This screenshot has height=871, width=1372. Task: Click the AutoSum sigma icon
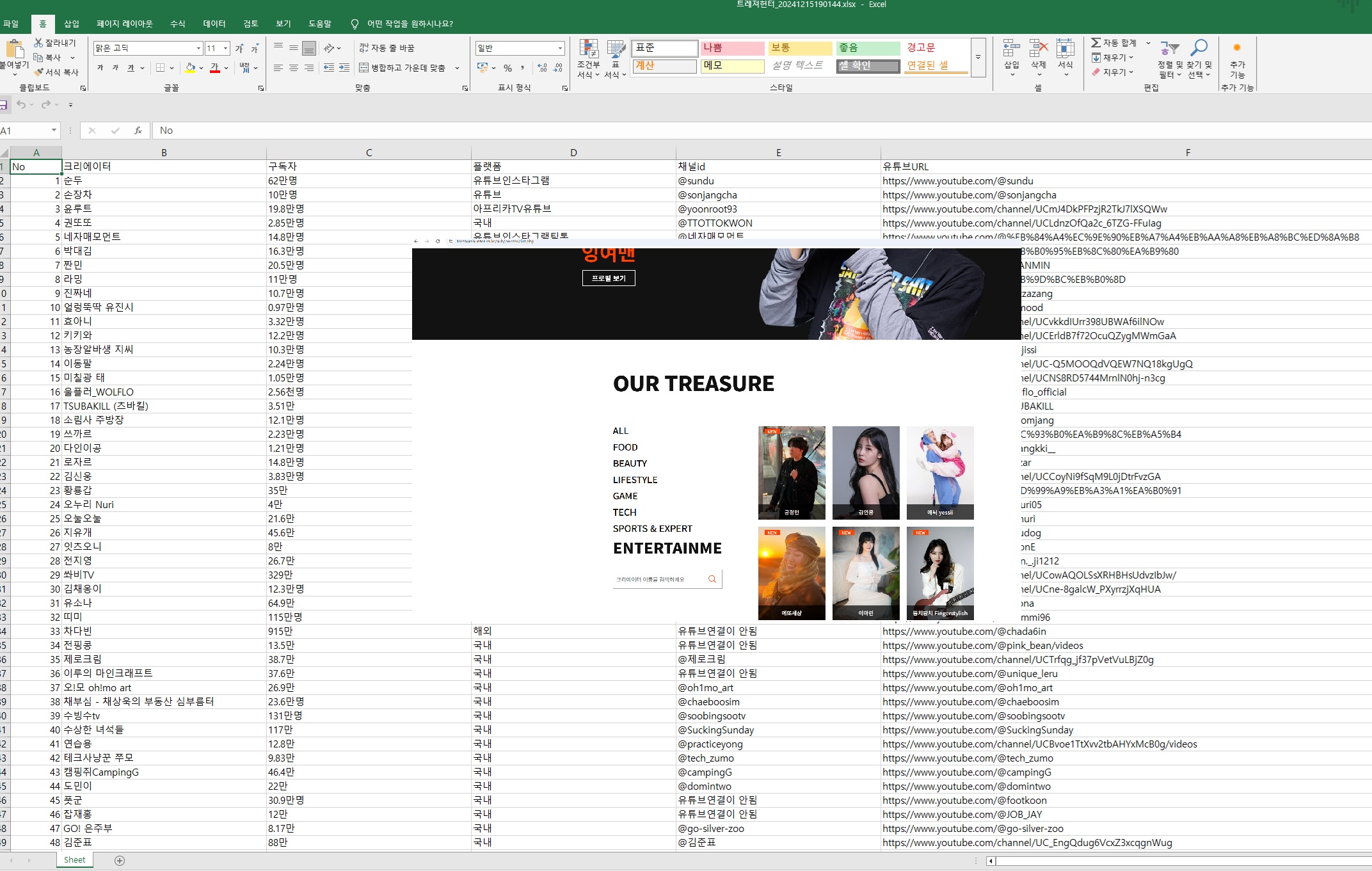pyautogui.click(x=1096, y=43)
